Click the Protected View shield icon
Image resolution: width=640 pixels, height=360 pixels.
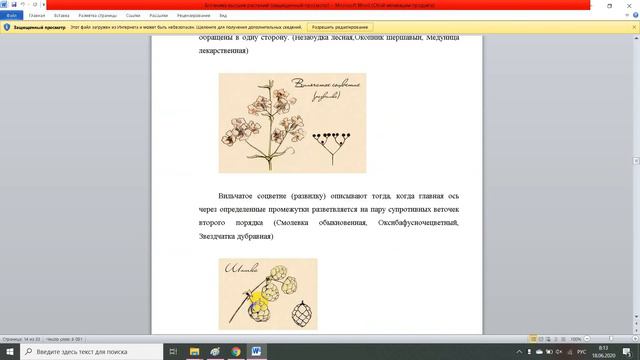[x=7, y=27]
